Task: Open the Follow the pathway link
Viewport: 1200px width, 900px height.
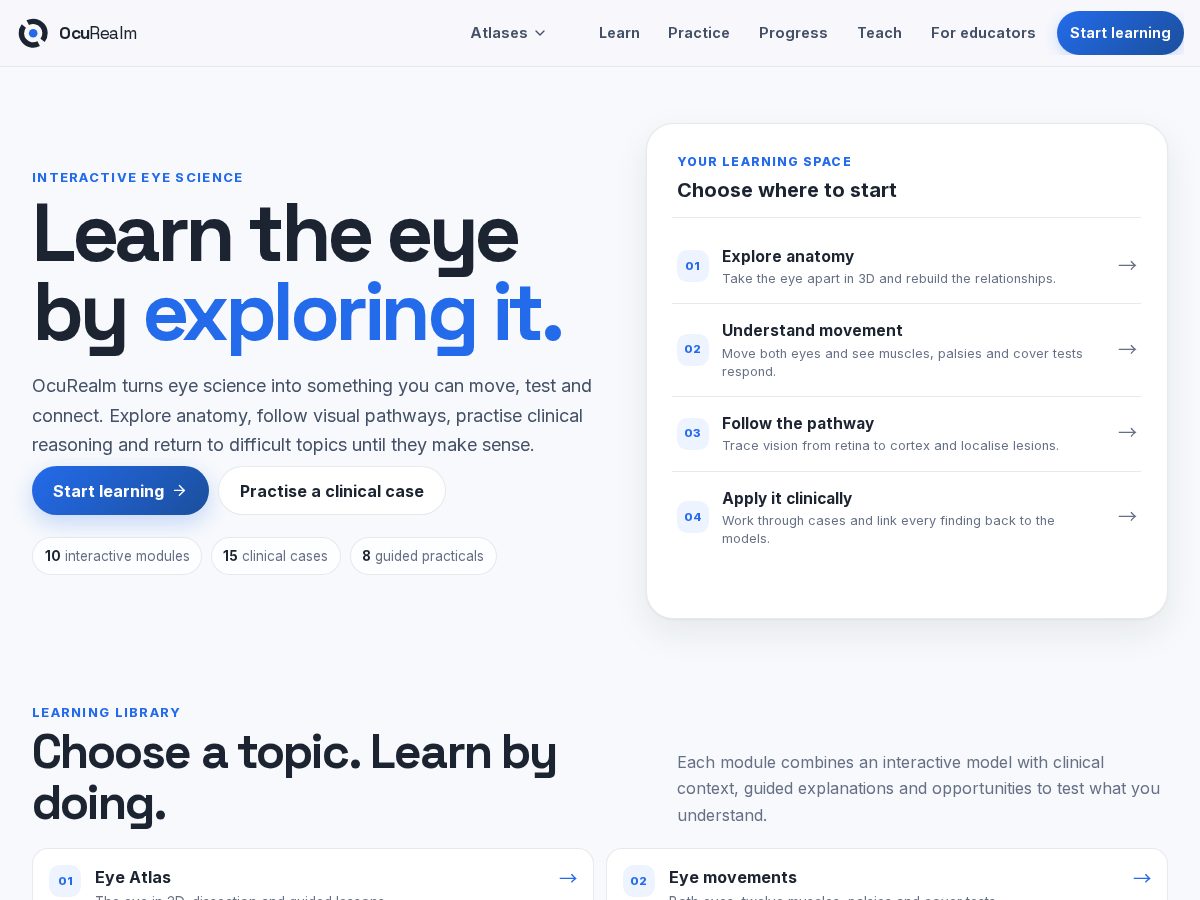Action: [906, 434]
